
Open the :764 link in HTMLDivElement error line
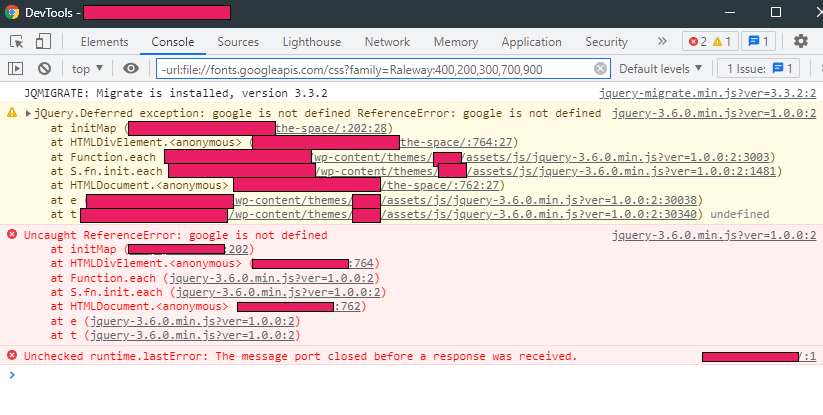[361, 263]
